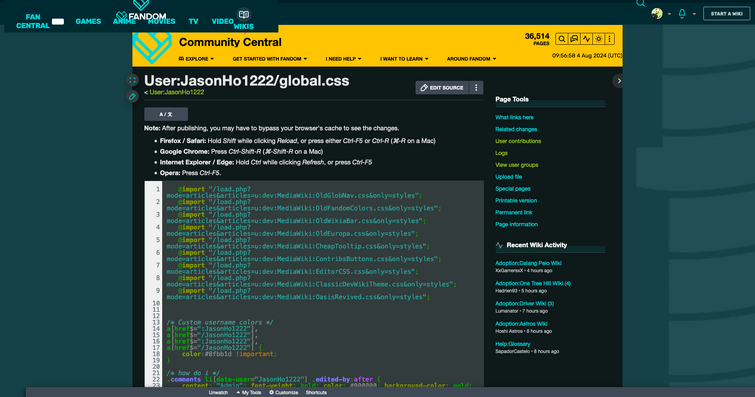Open Adoption:Astros Wiki link
Viewport: 755px width, 397px height.
click(x=521, y=324)
